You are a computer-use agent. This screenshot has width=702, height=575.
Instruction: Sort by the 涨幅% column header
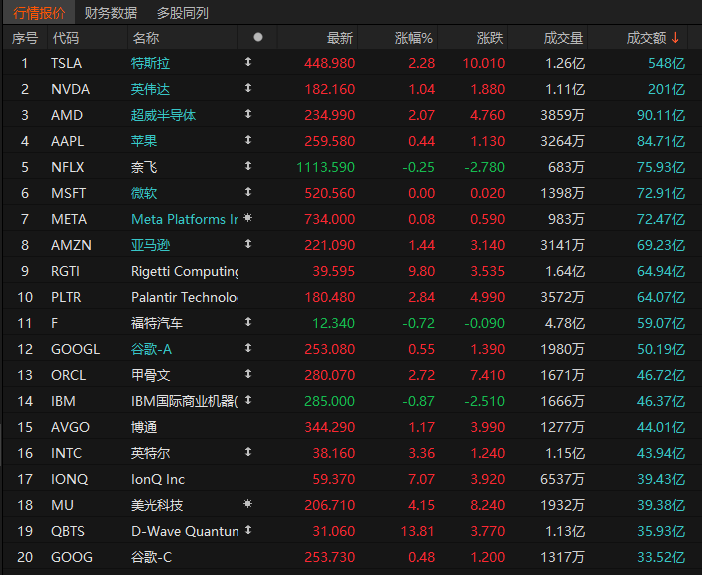413,38
